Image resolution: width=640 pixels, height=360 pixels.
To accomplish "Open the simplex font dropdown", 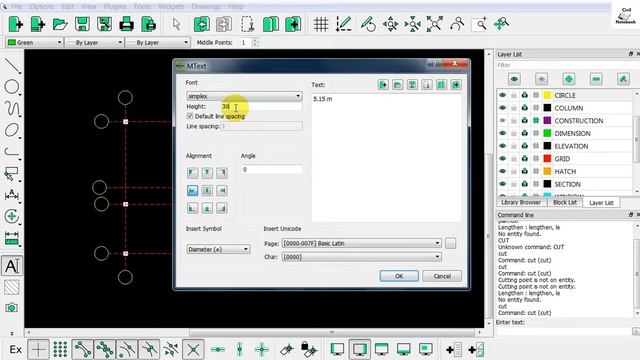I will pos(244,96).
